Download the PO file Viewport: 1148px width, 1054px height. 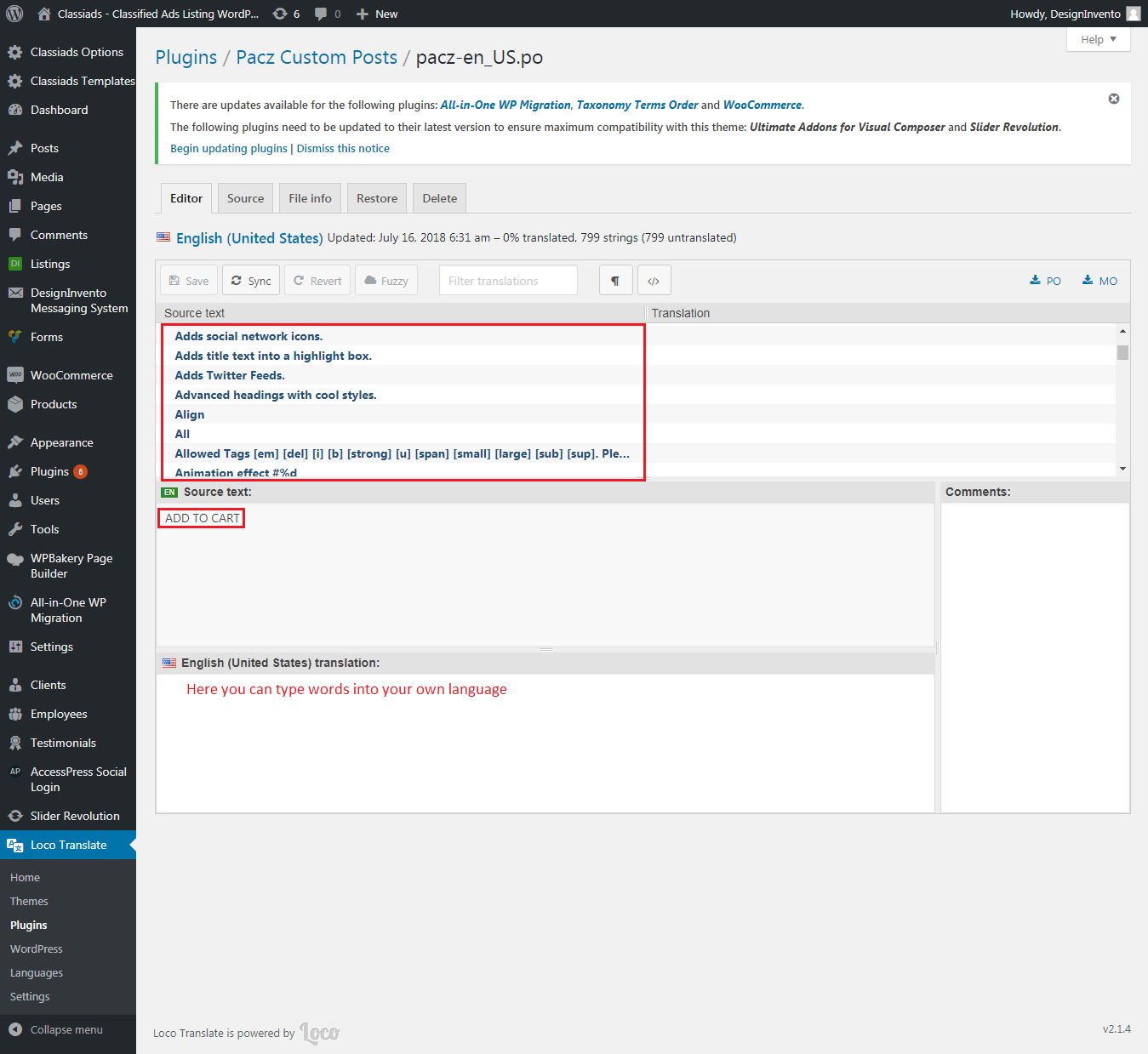(x=1046, y=281)
